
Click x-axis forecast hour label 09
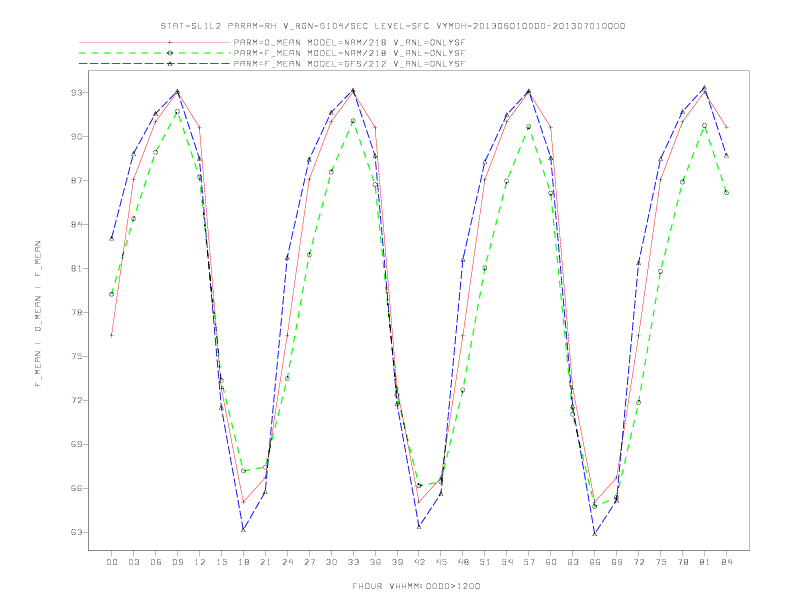click(177, 562)
